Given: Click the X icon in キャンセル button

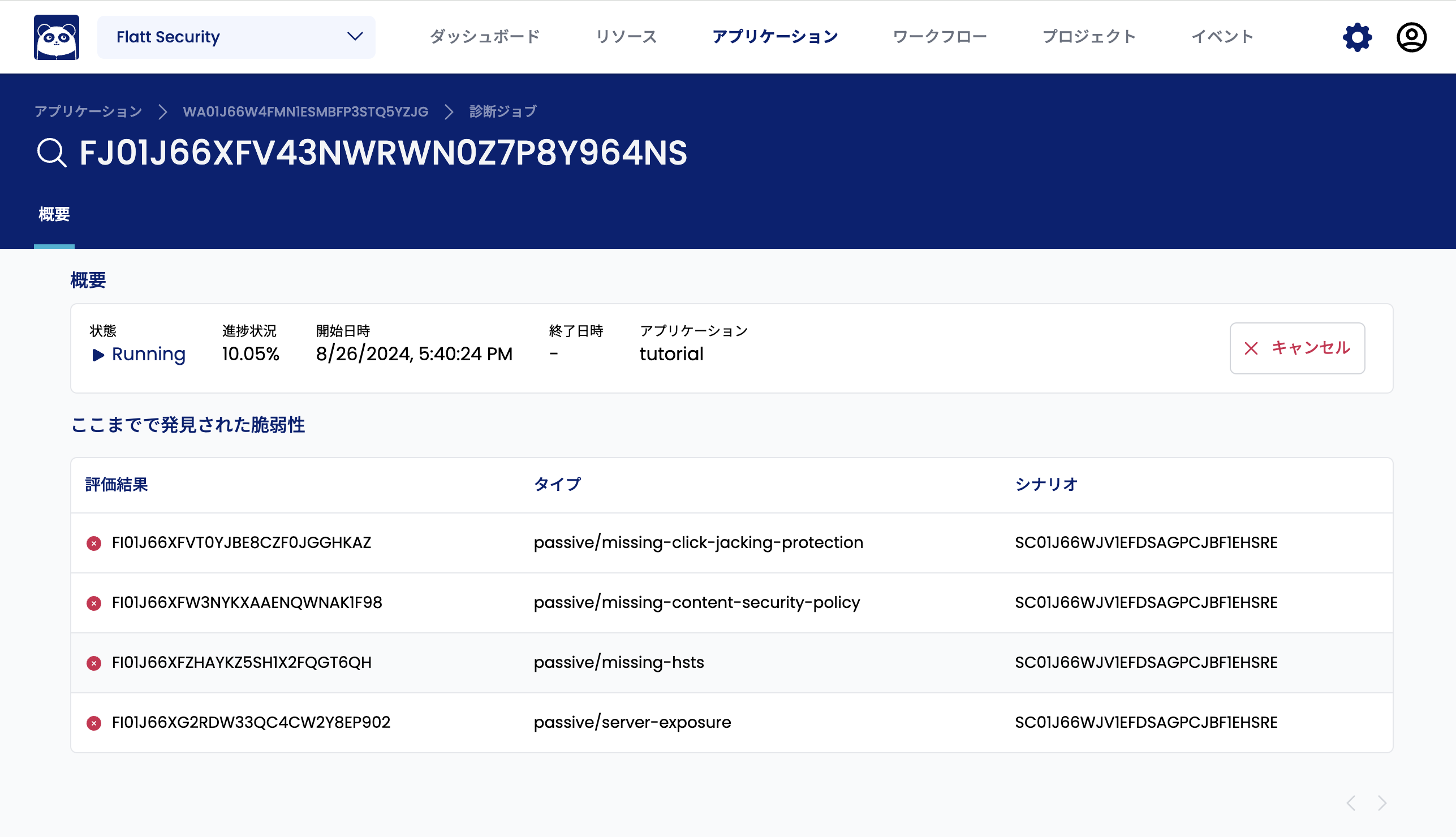Looking at the screenshot, I should click(x=1251, y=348).
